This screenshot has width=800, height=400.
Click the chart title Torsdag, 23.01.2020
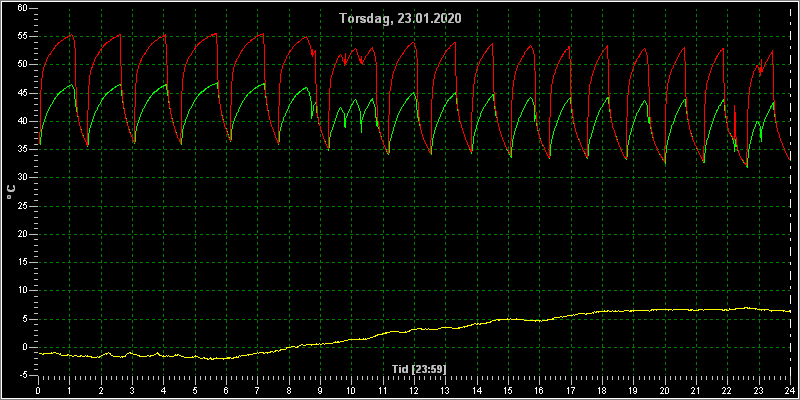[x=400, y=18]
